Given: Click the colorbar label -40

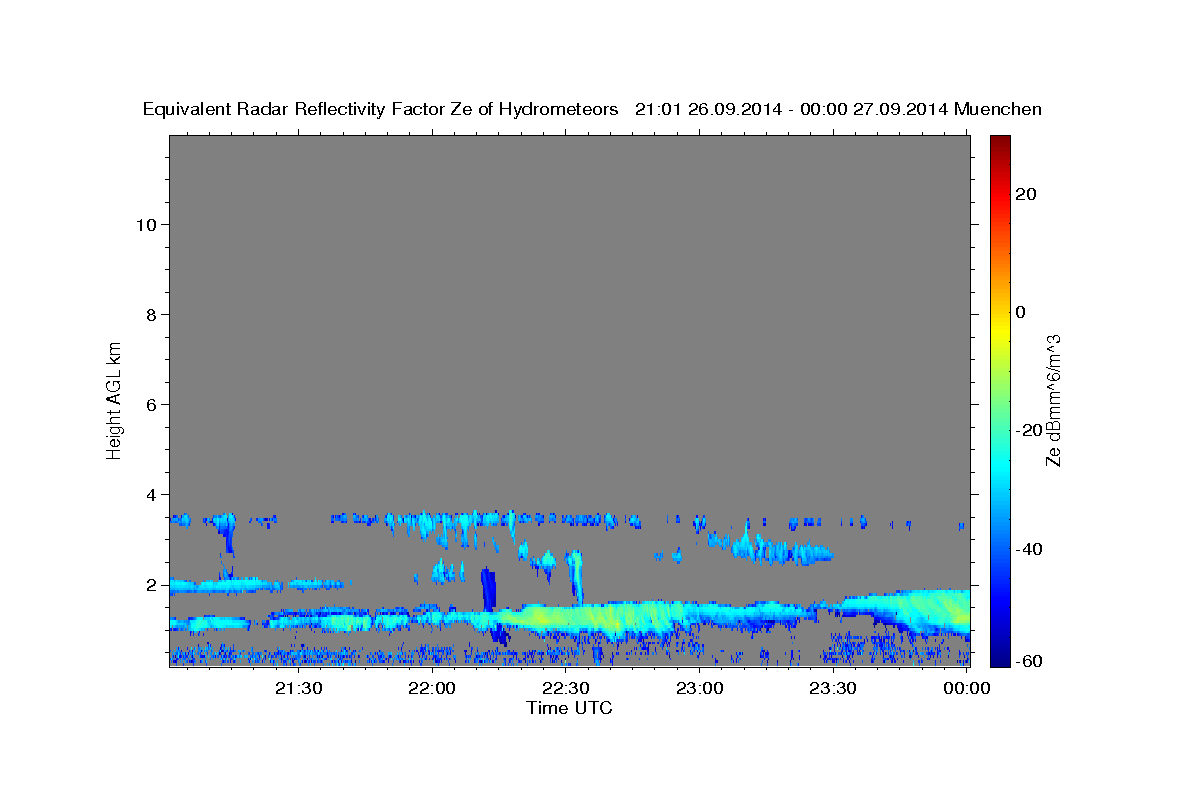Looking at the screenshot, I should pos(1029,549).
